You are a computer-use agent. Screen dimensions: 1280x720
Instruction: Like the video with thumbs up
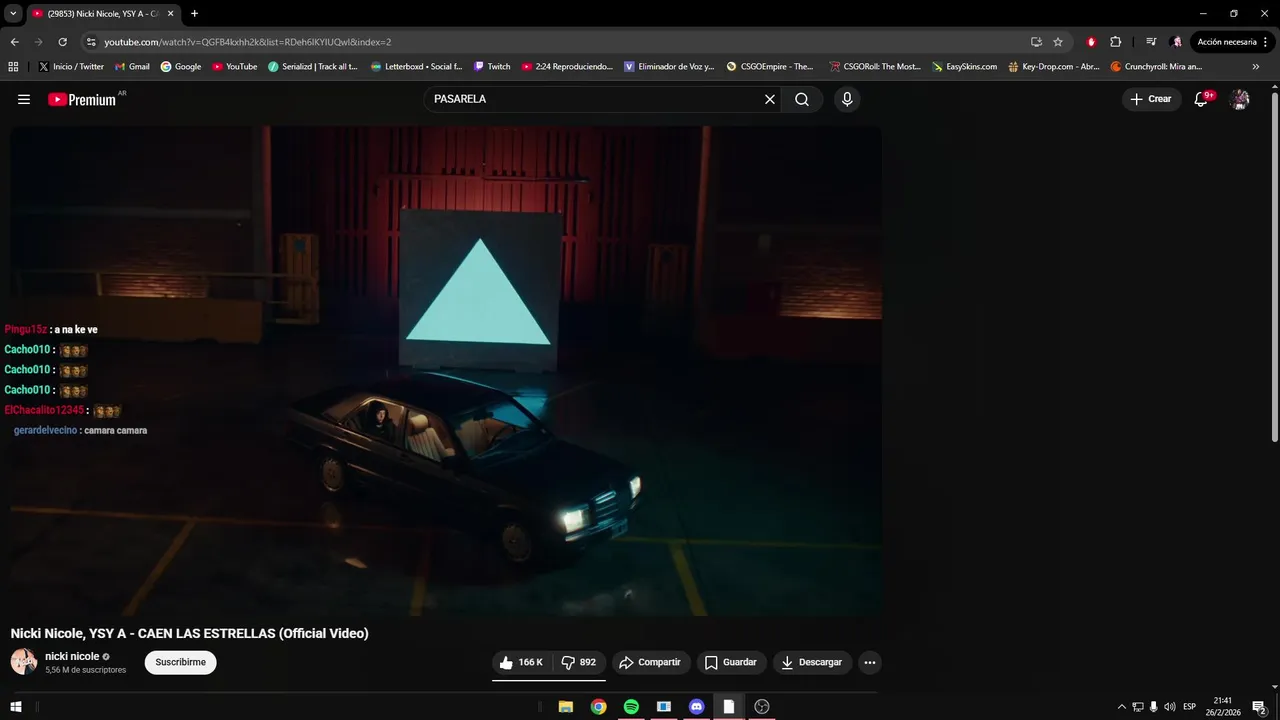(521, 662)
